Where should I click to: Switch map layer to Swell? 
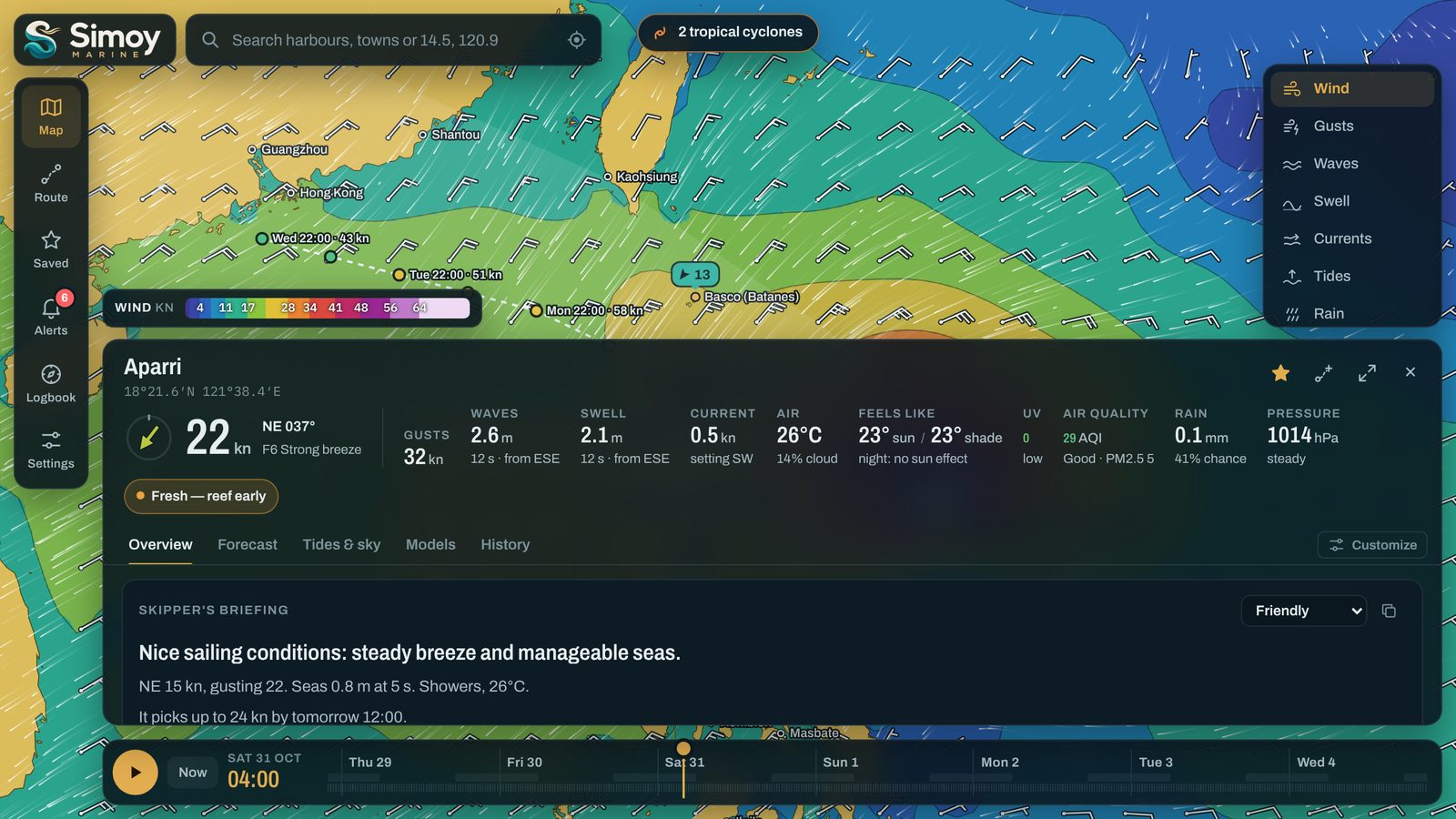pyautogui.click(x=1351, y=201)
